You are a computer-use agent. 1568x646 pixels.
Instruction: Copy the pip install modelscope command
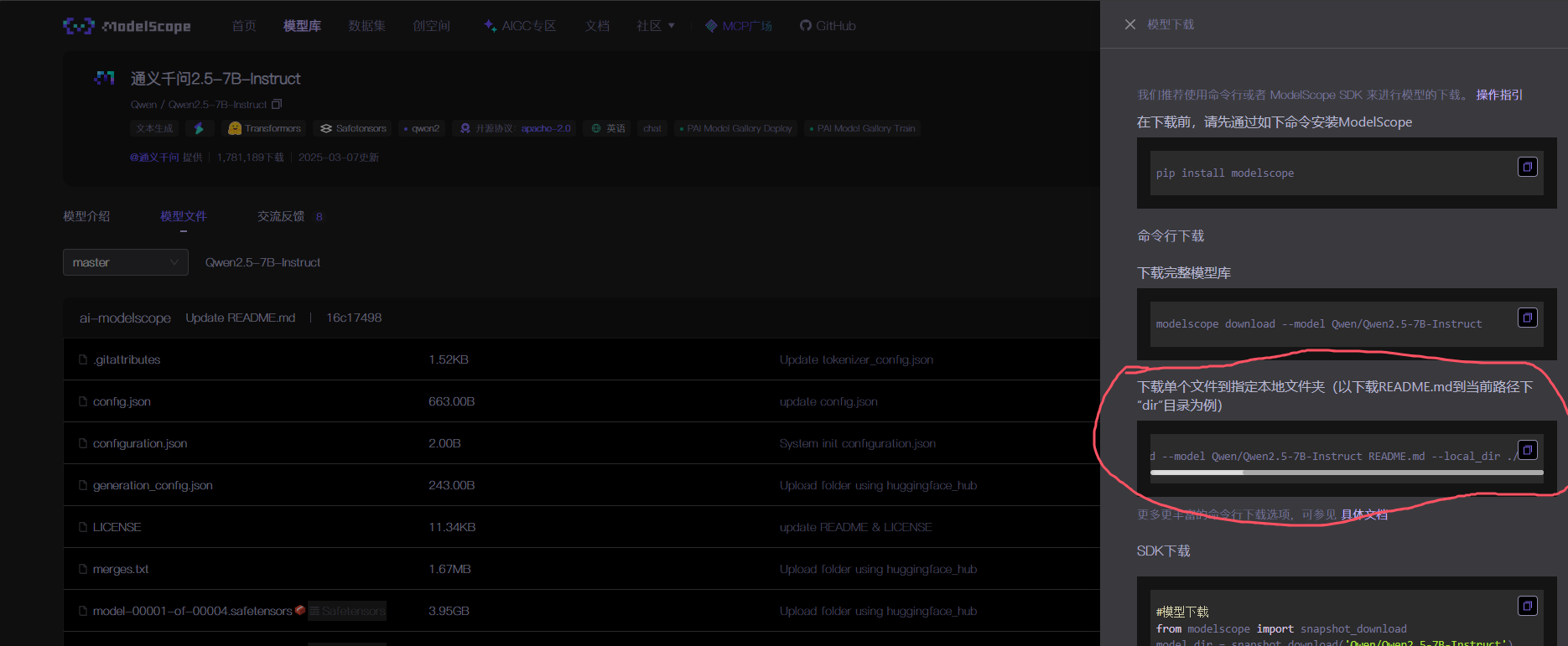[x=1528, y=167]
